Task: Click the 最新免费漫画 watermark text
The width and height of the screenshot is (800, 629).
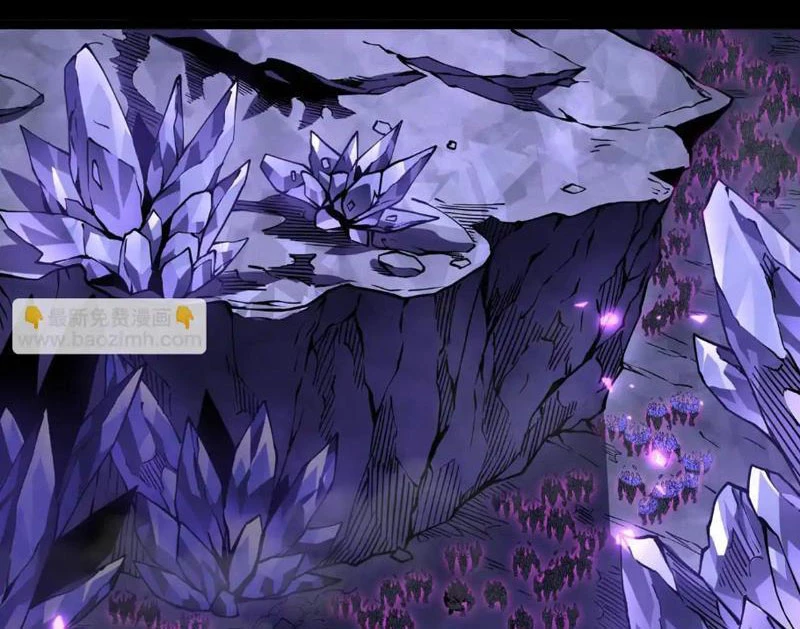Action: tap(108, 318)
